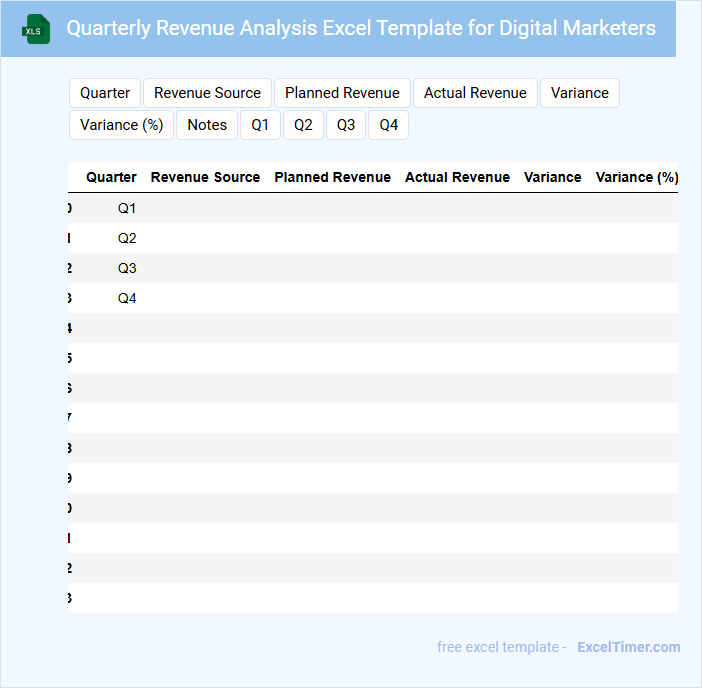The height and width of the screenshot is (688, 702).
Task: Click the Variance tag button
Action: point(579,93)
